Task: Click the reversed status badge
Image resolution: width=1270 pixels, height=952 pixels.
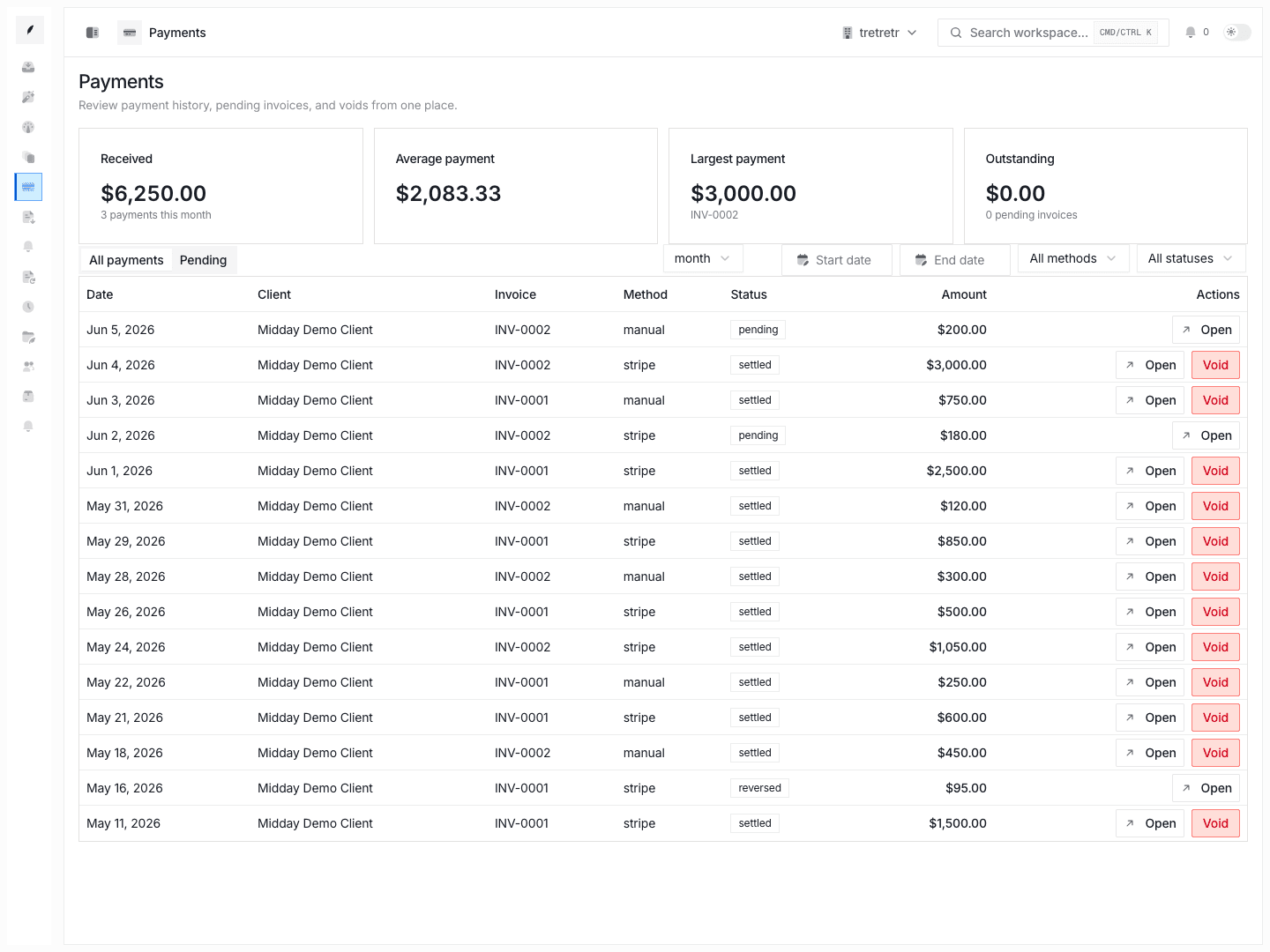Action: click(759, 788)
